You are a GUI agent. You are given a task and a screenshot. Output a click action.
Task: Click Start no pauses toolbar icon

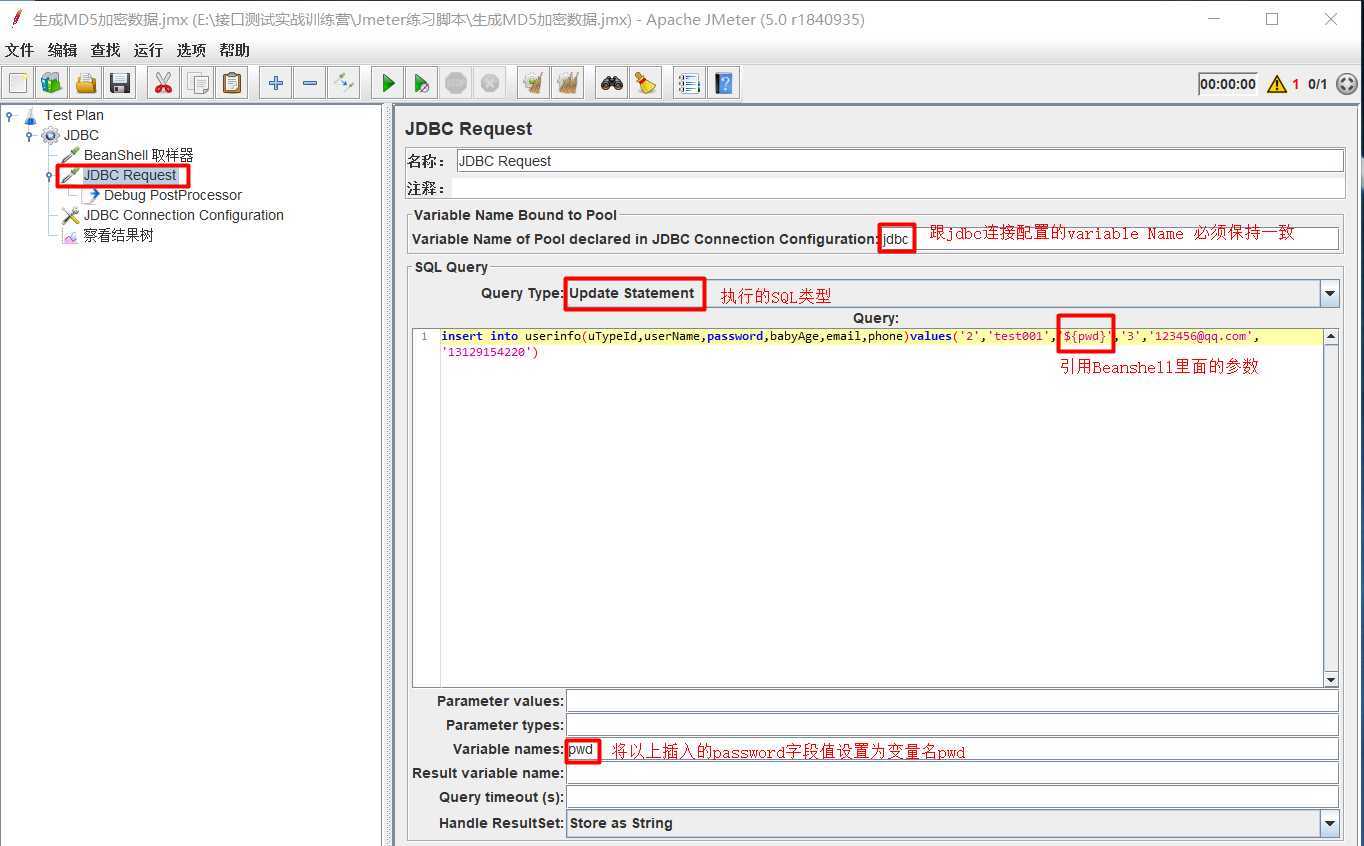click(x=422, y=84)
